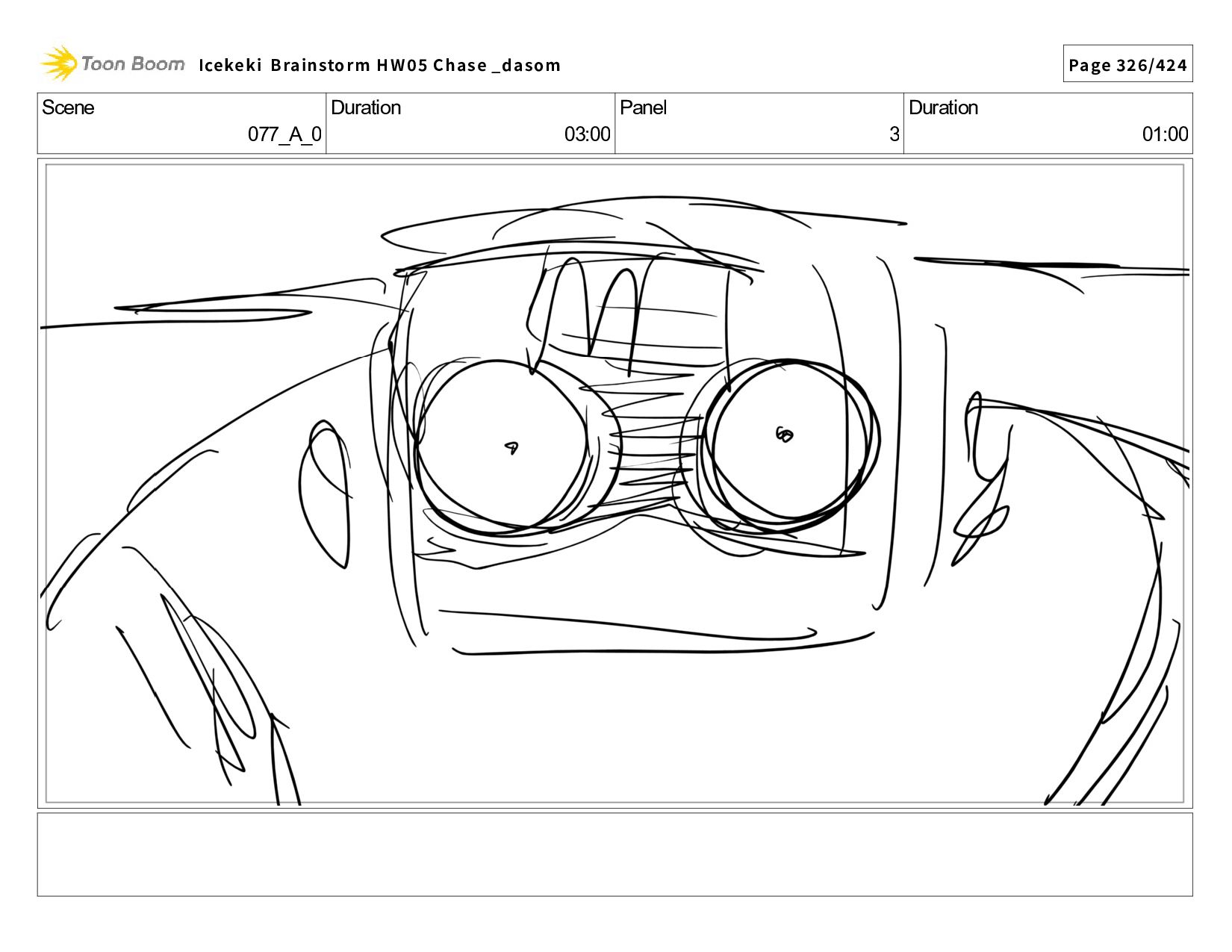Click the 'Page 326/424' indicator
The image size is (1232, 952).
(x=1127, y=65)
